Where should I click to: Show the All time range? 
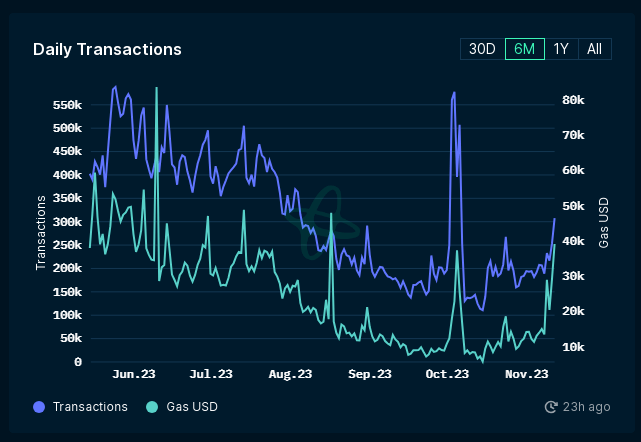[594, 49]
